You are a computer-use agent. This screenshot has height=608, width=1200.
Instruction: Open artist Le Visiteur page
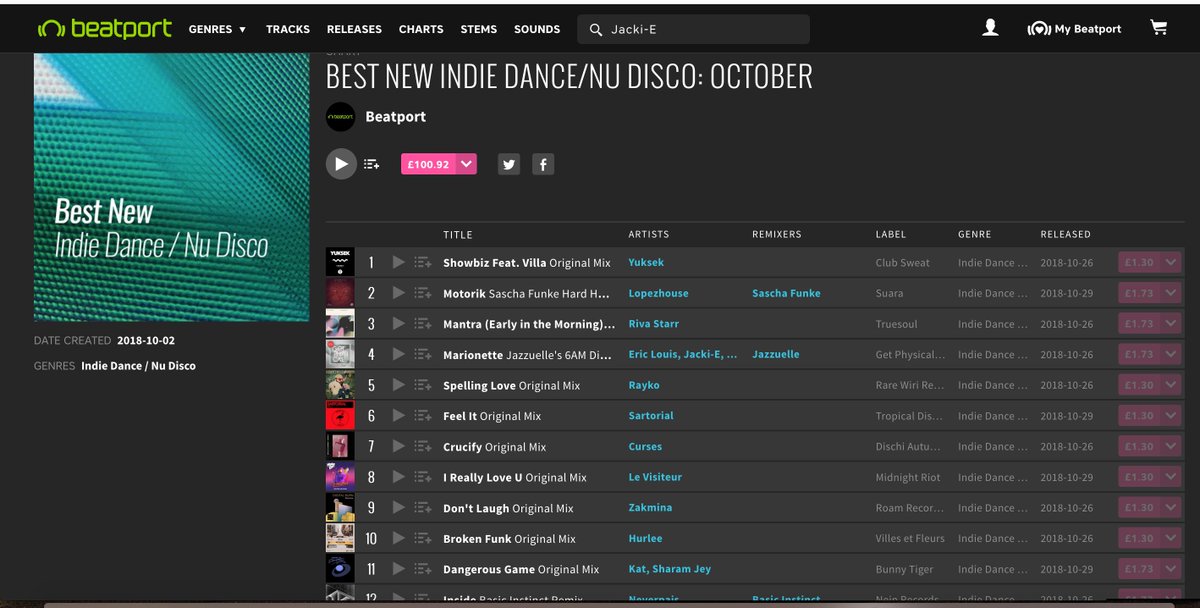[x=655, y=477]
